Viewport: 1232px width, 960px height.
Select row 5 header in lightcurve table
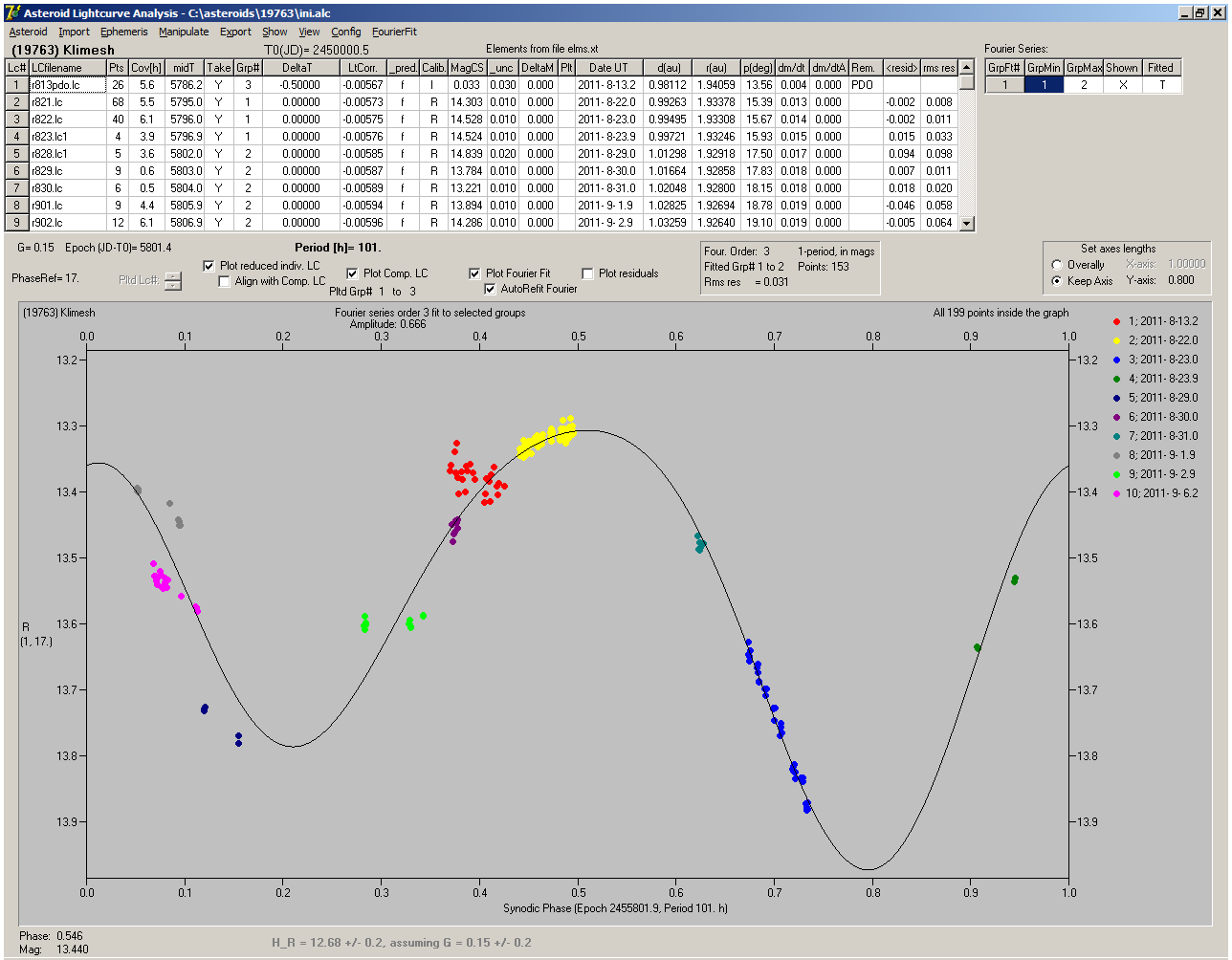point(17,154)
